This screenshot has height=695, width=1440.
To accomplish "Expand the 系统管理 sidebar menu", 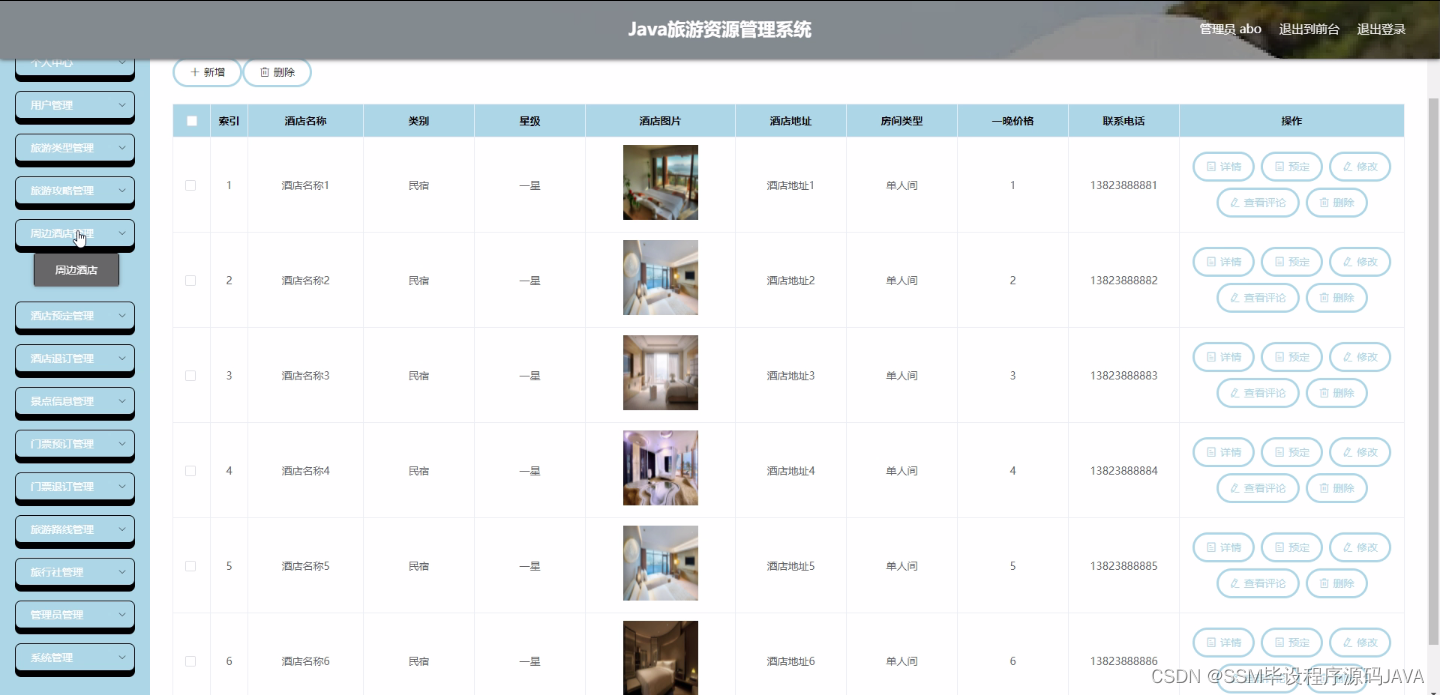I will 74,657.
